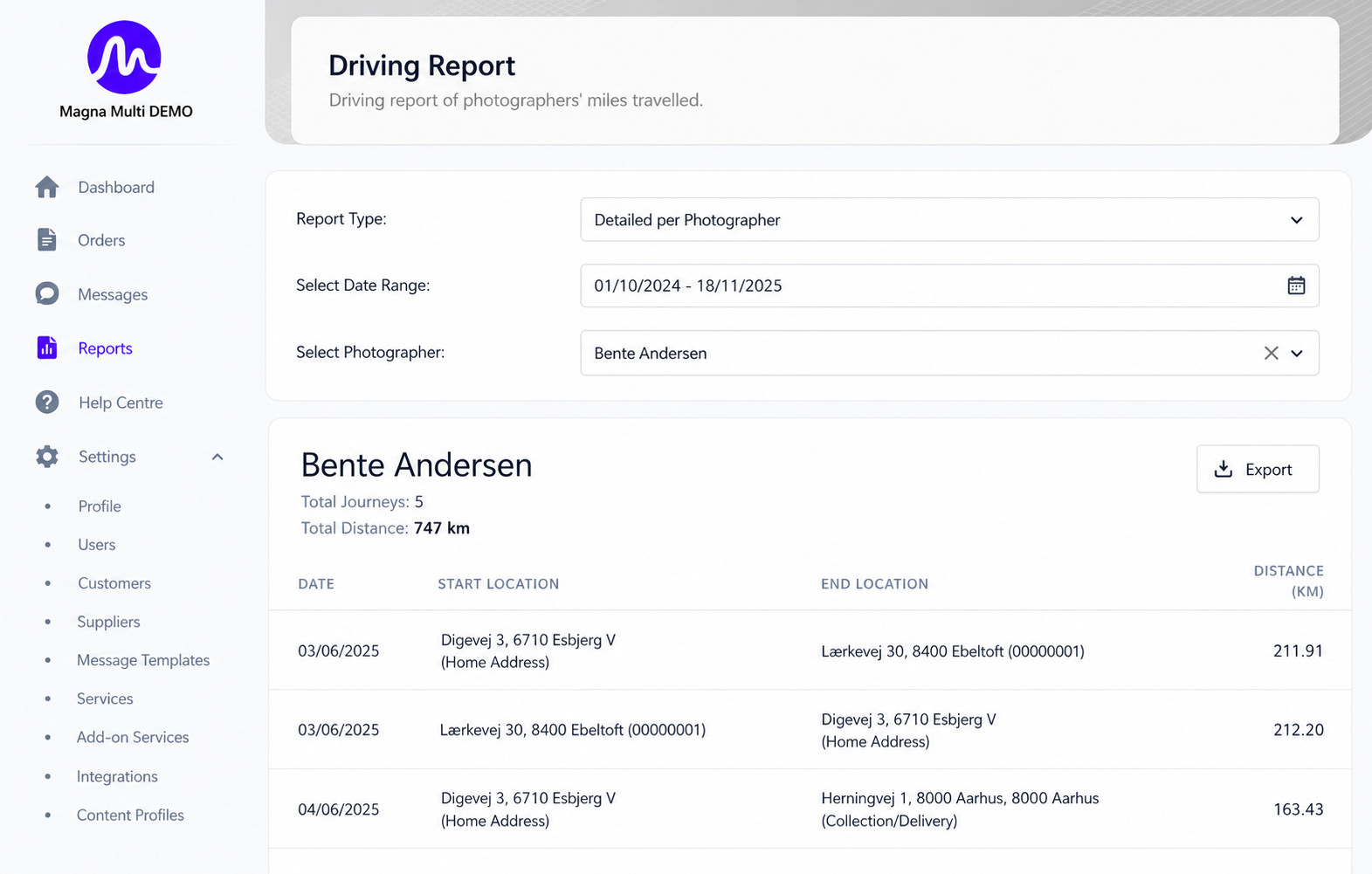Image resolution: width=1372 pixels, height=874 pixels.
Task: Click the Messages speech bubble icon
Action: [47, 293]
